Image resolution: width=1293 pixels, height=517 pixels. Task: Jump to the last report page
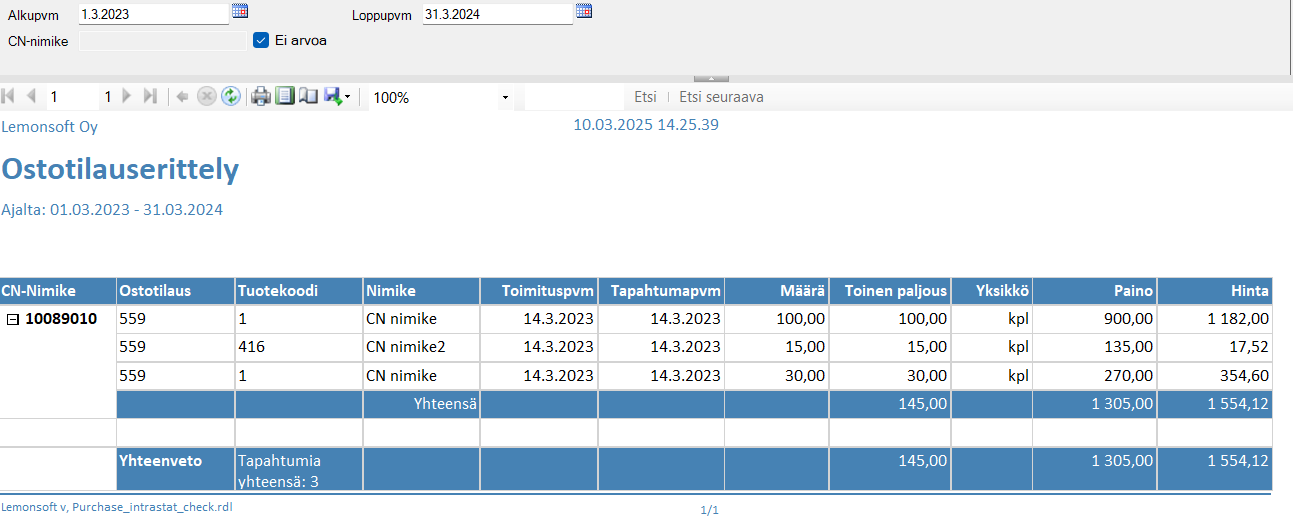pyautogui.click(x=150, y=97)
